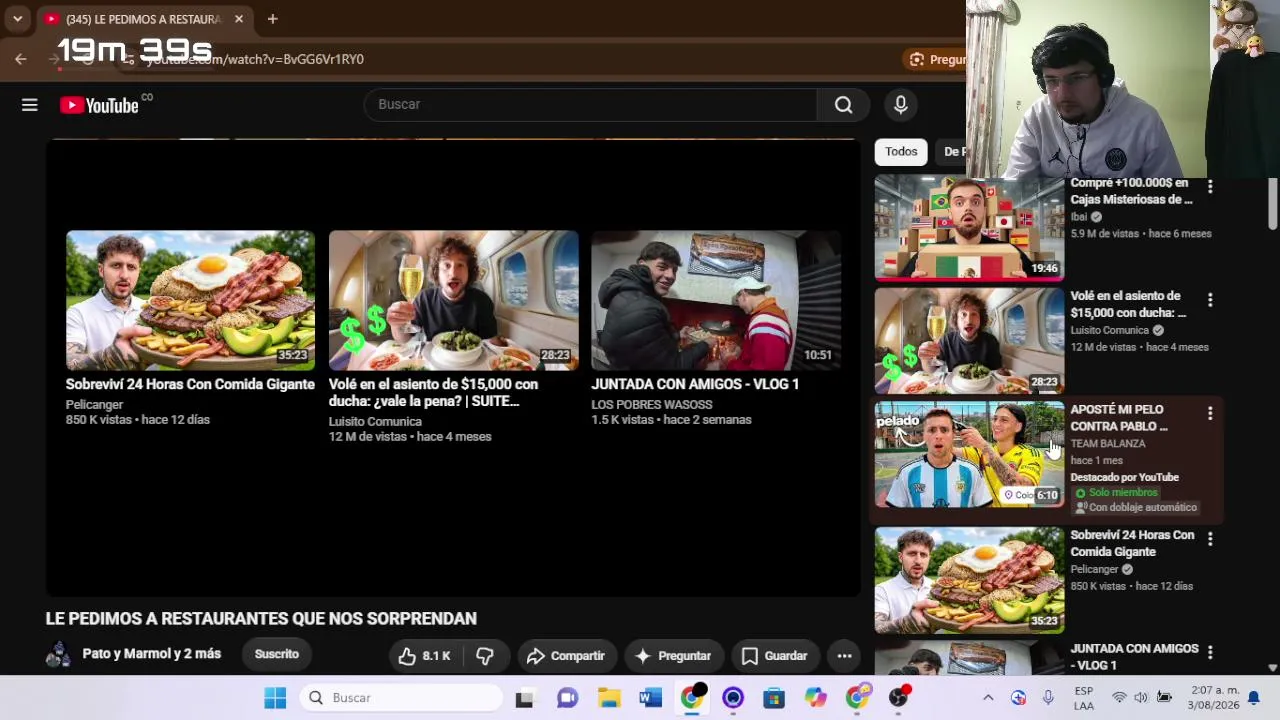Select the Todos filter chip
Viewport: 1280px width, 720px height.
click(901, 152)
